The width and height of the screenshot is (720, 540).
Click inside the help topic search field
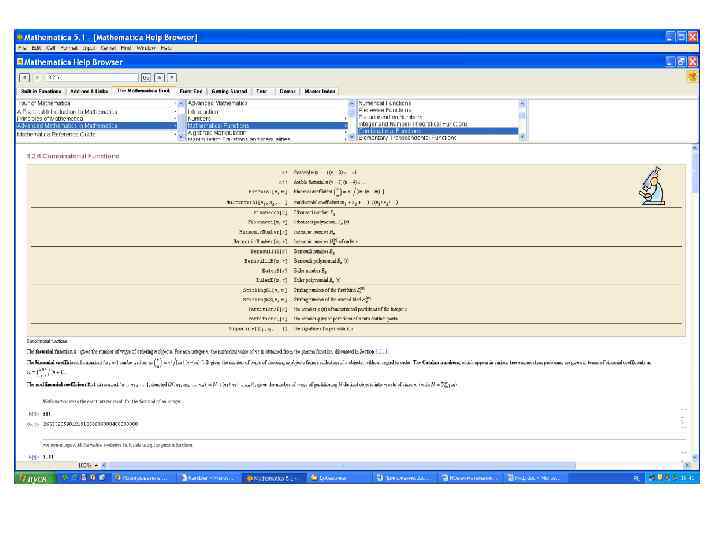tap(91, 78)
